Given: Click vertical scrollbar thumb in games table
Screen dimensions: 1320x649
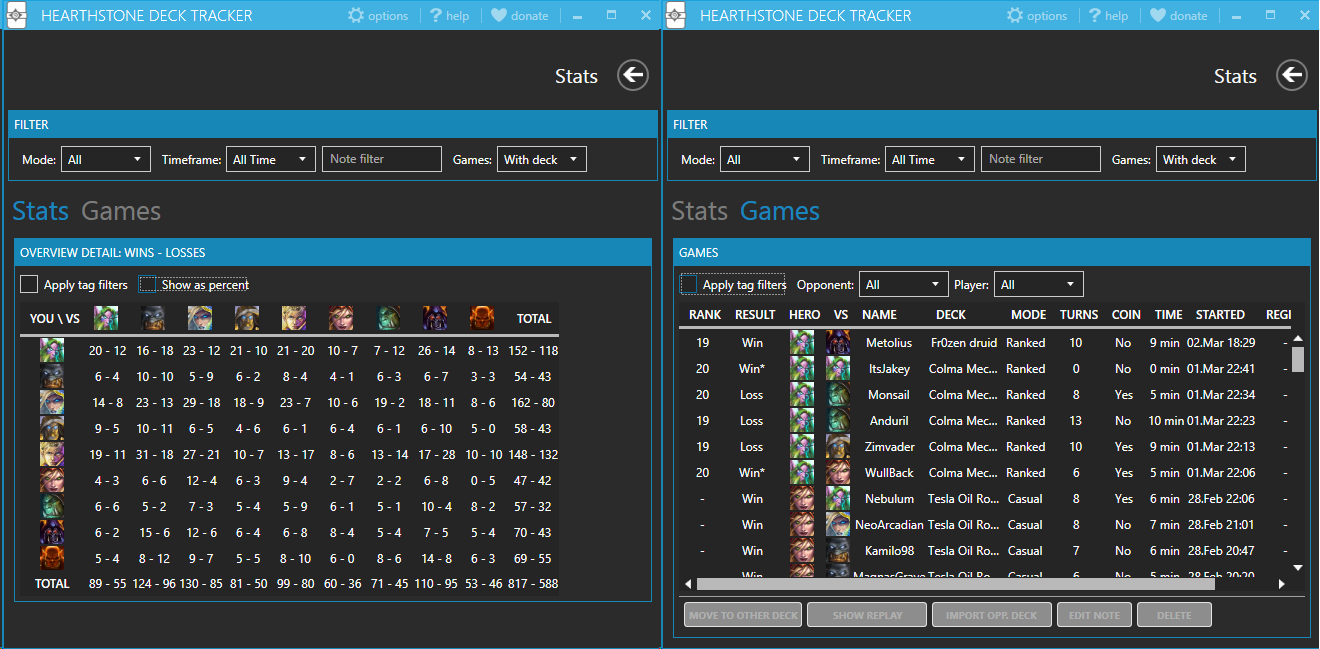Looking at the screenshot, I should click(x=1298, y=360).
